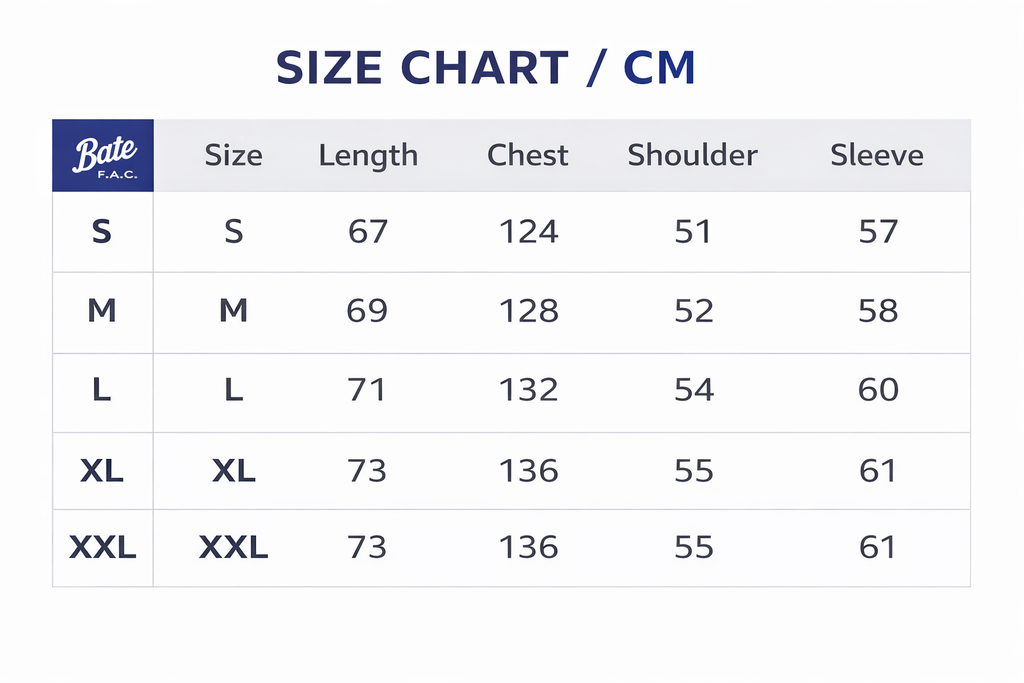The image size is (1024, 683).
Task: Click the sleeve value 60 for size L
Action: tap(878, 389)
